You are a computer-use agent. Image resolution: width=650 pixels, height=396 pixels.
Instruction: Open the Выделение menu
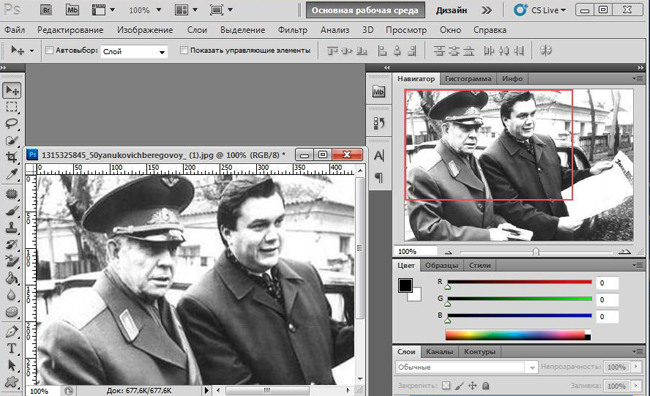click(243, 30)
